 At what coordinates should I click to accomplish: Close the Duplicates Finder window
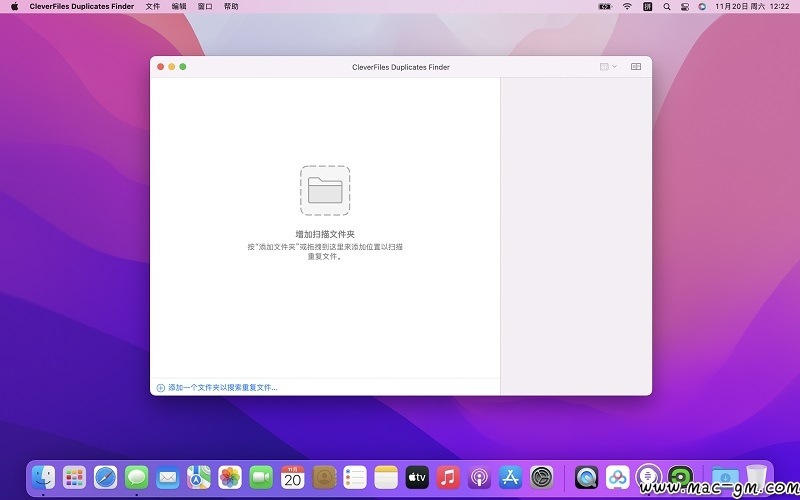(160, 67)
